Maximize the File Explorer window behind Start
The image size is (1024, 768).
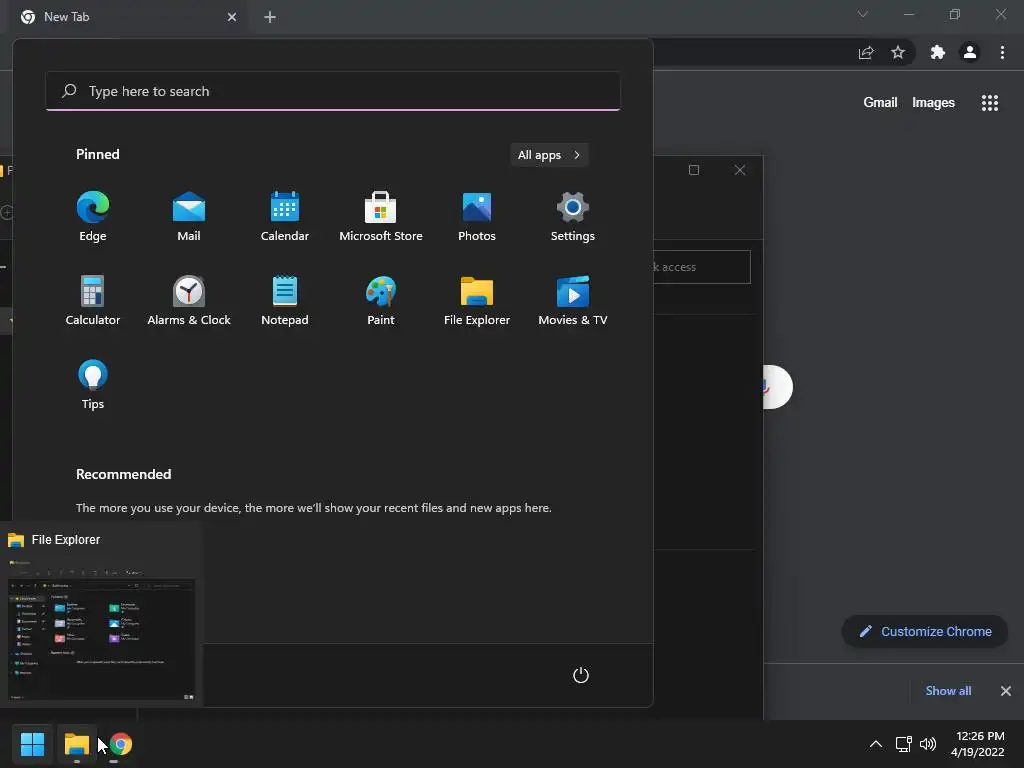click(694, 170)
